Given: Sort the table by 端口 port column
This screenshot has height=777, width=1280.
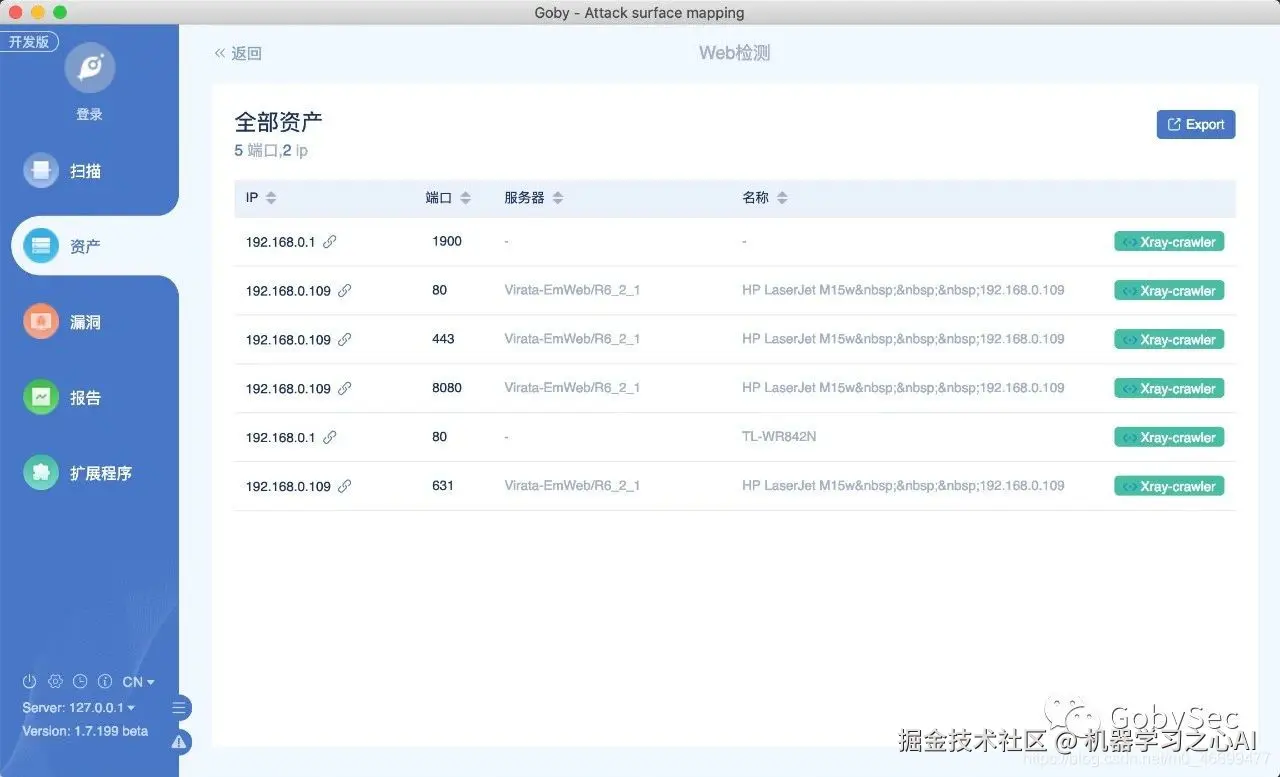Looking at the screenshot, I should pyautogui.click(x=465, y=198).
